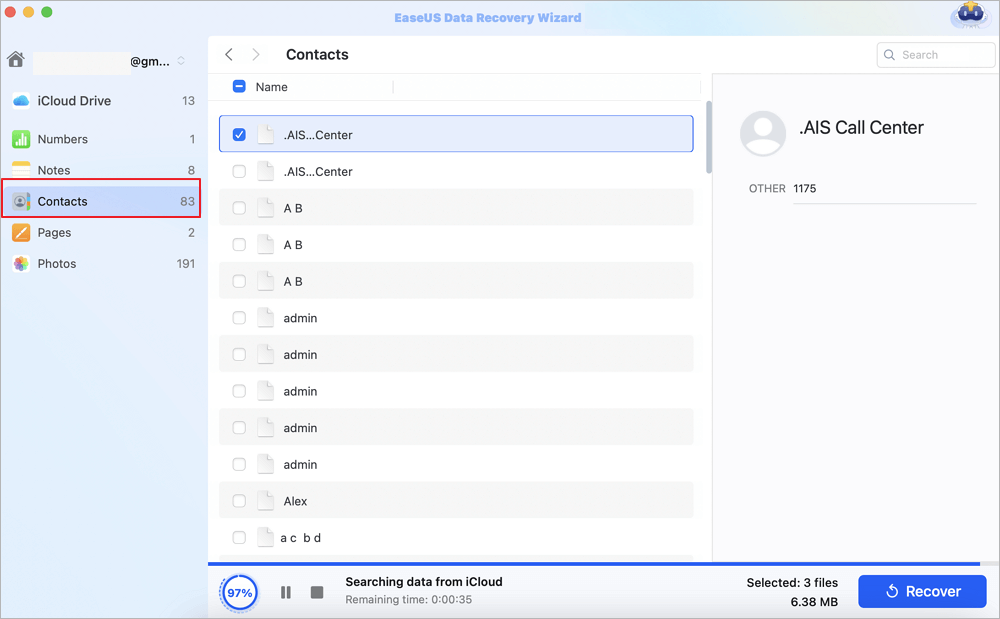The height and width of the screenshot is (619, 1000).
Task: Stop the iCloud scan
Action: point(317,593)
